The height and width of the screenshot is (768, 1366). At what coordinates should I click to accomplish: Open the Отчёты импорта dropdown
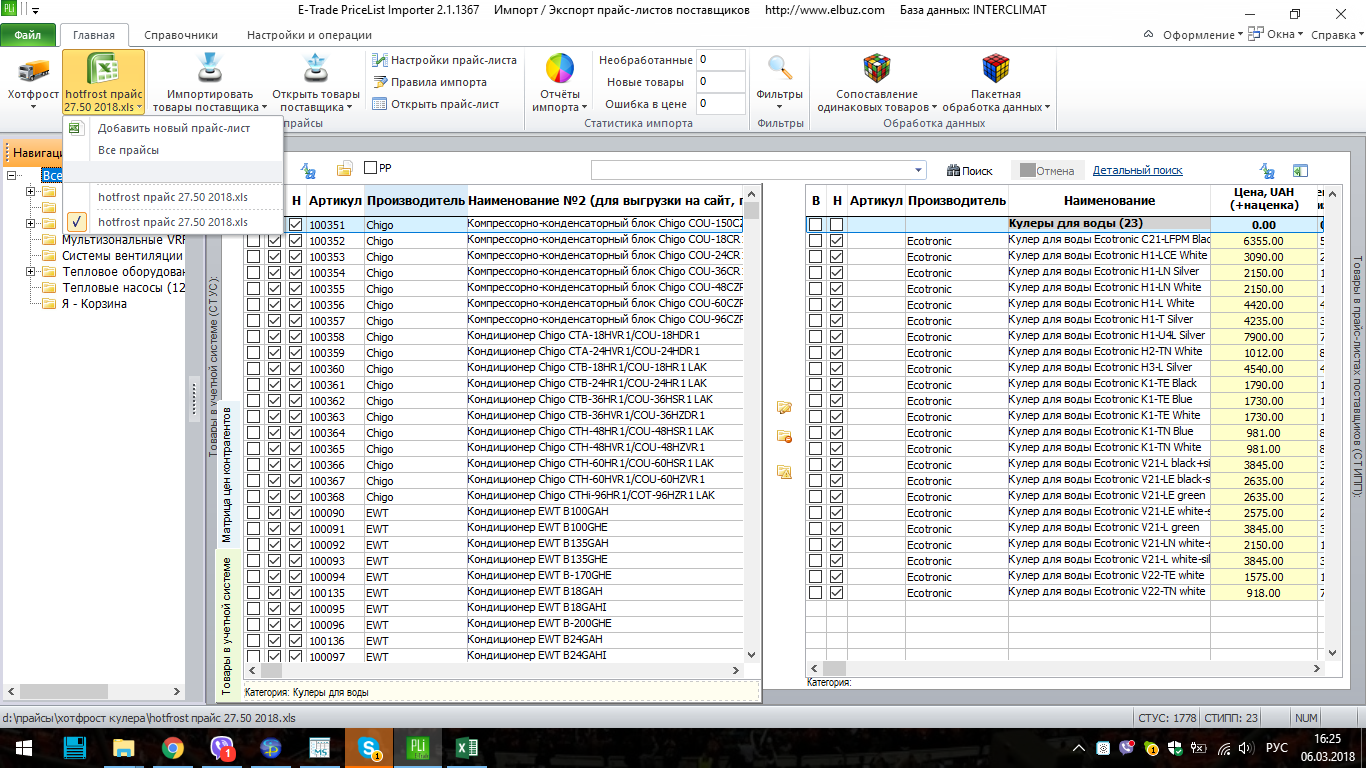click(x=559, y=84)
